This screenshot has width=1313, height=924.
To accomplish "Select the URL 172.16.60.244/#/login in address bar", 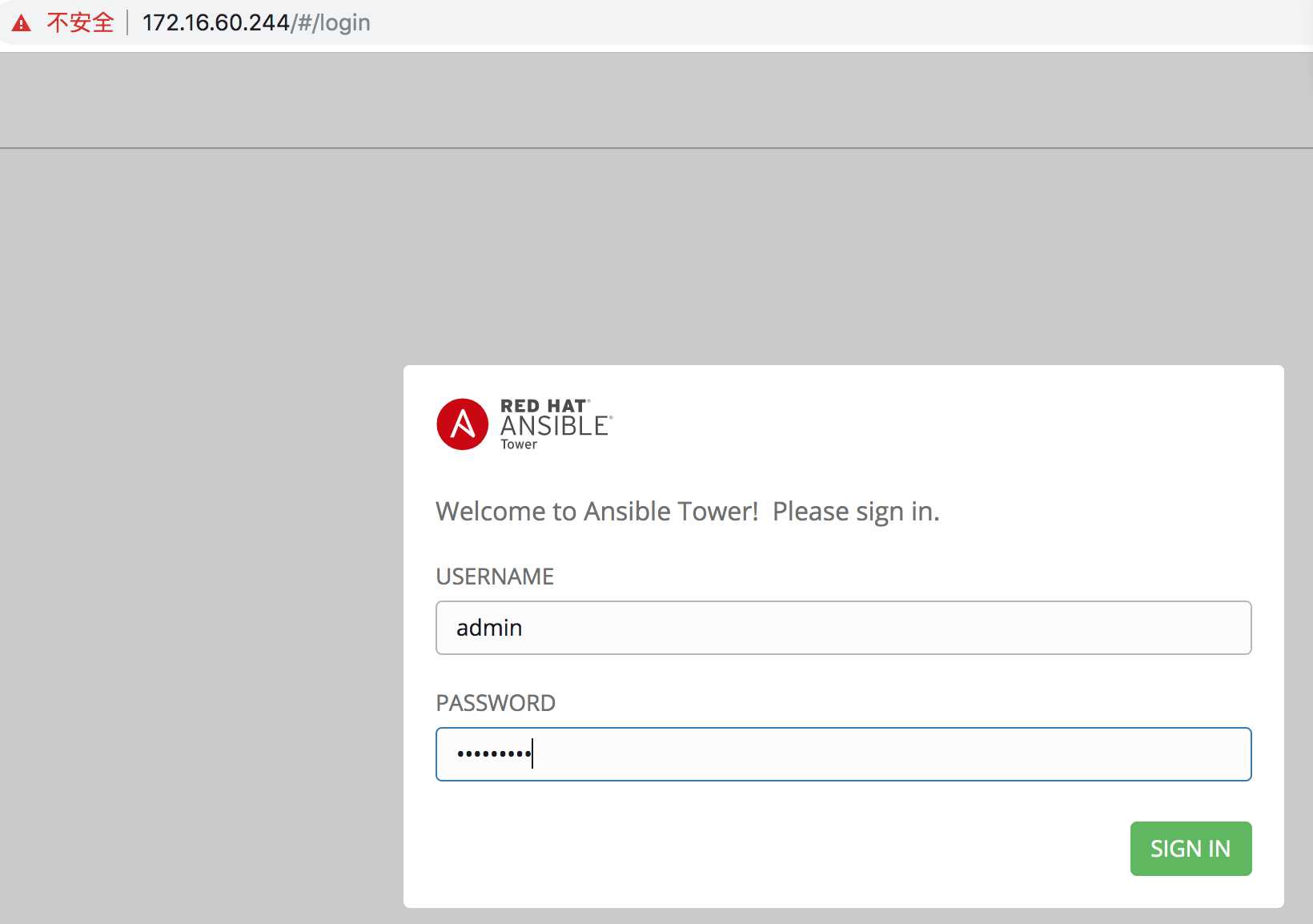I will click(256, 22).
